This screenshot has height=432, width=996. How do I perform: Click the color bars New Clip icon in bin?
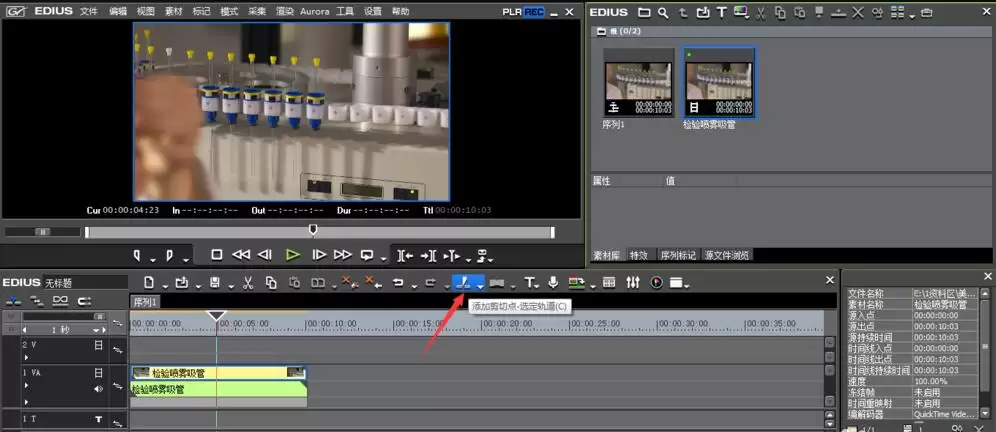pyautogui.click(x=740, y=11)
